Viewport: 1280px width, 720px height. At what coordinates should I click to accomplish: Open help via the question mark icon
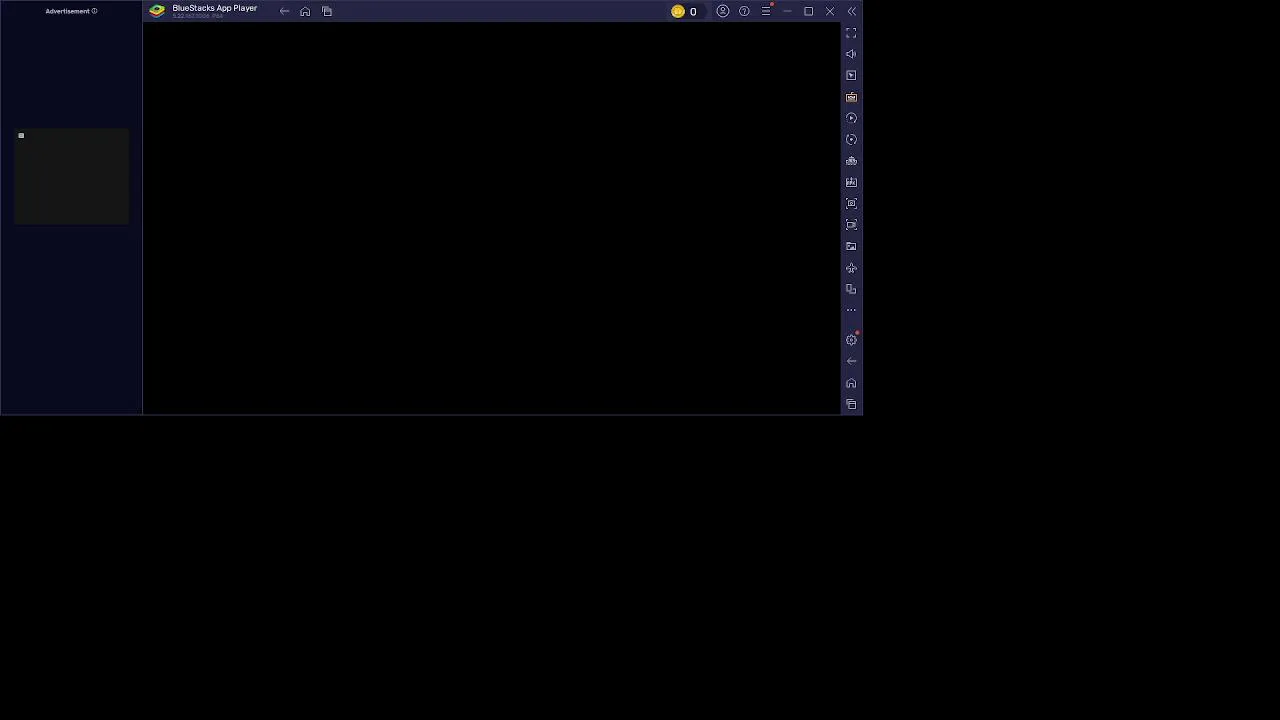pos(744,11)
